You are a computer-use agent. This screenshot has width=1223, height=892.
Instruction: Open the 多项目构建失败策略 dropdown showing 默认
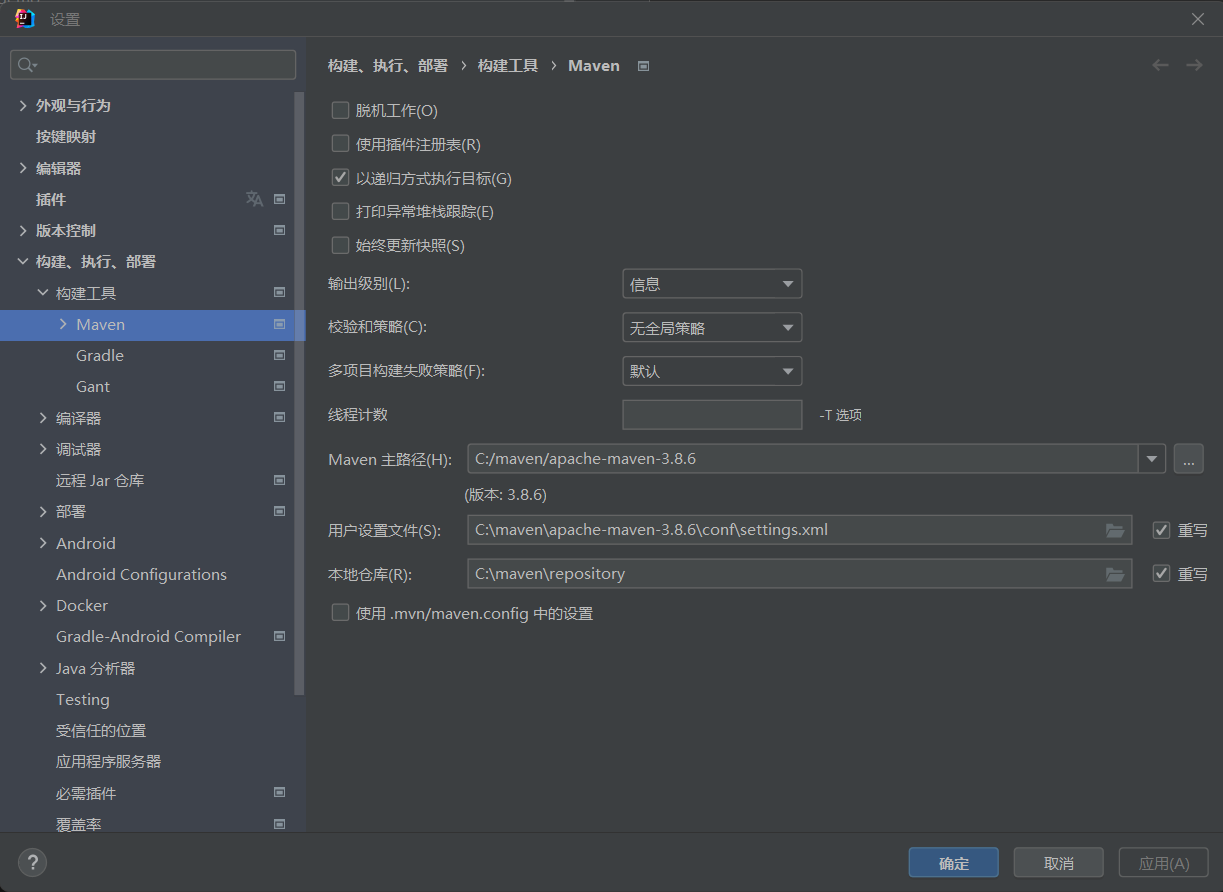click(712, 371)
